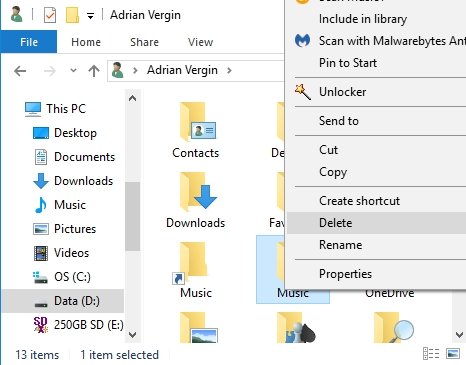Open Videos in the navigation pane
The image size is (466, 365).
click(x=62, y=253)
